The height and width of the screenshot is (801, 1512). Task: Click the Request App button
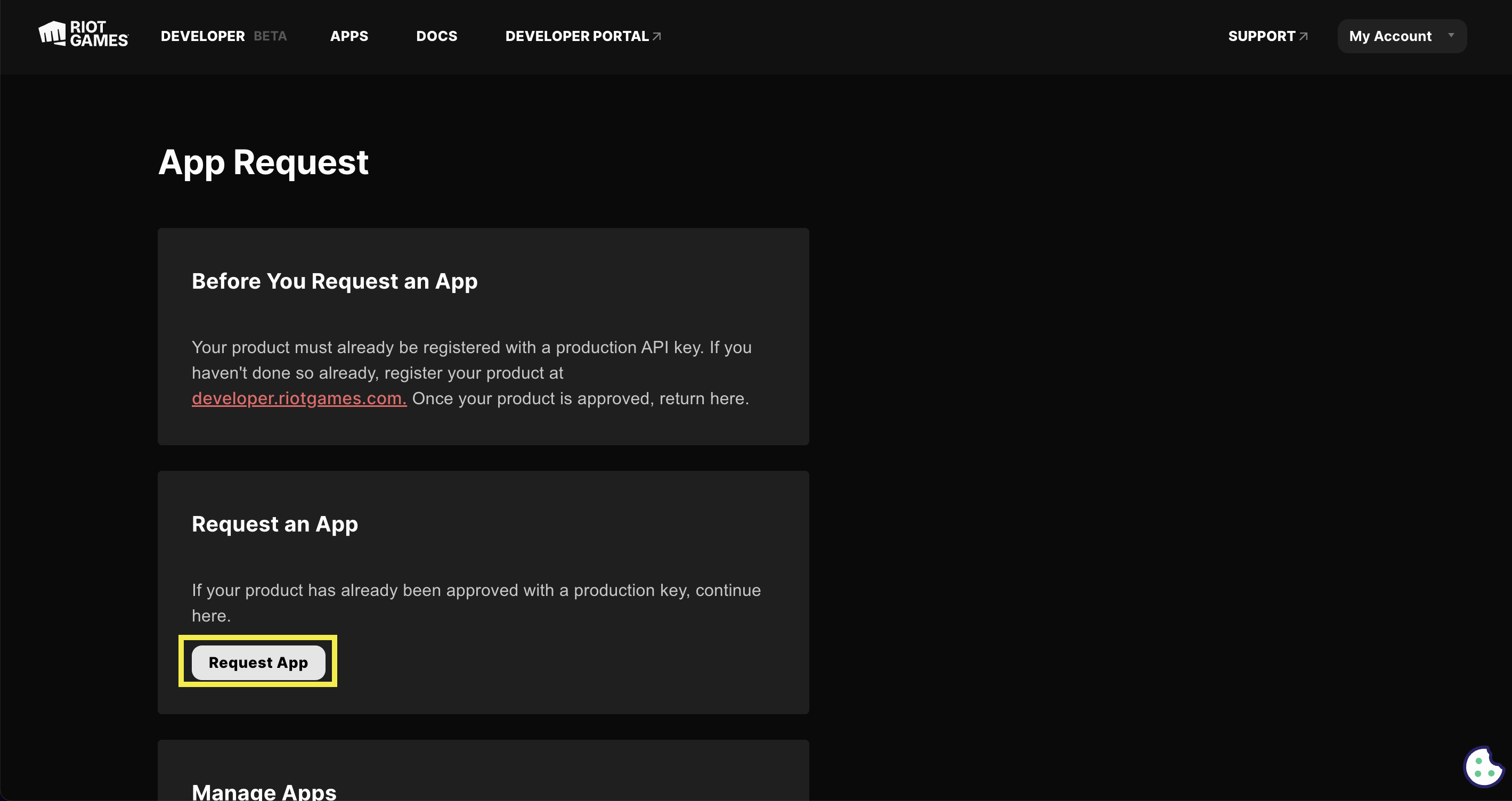tap(258, 662)
